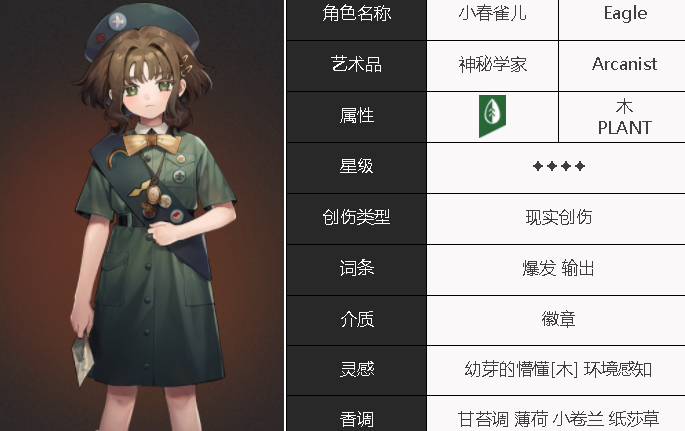Screen dimensions: 685x431
Task: Click the four-star rarity diamonds
Action: [559, 166]
